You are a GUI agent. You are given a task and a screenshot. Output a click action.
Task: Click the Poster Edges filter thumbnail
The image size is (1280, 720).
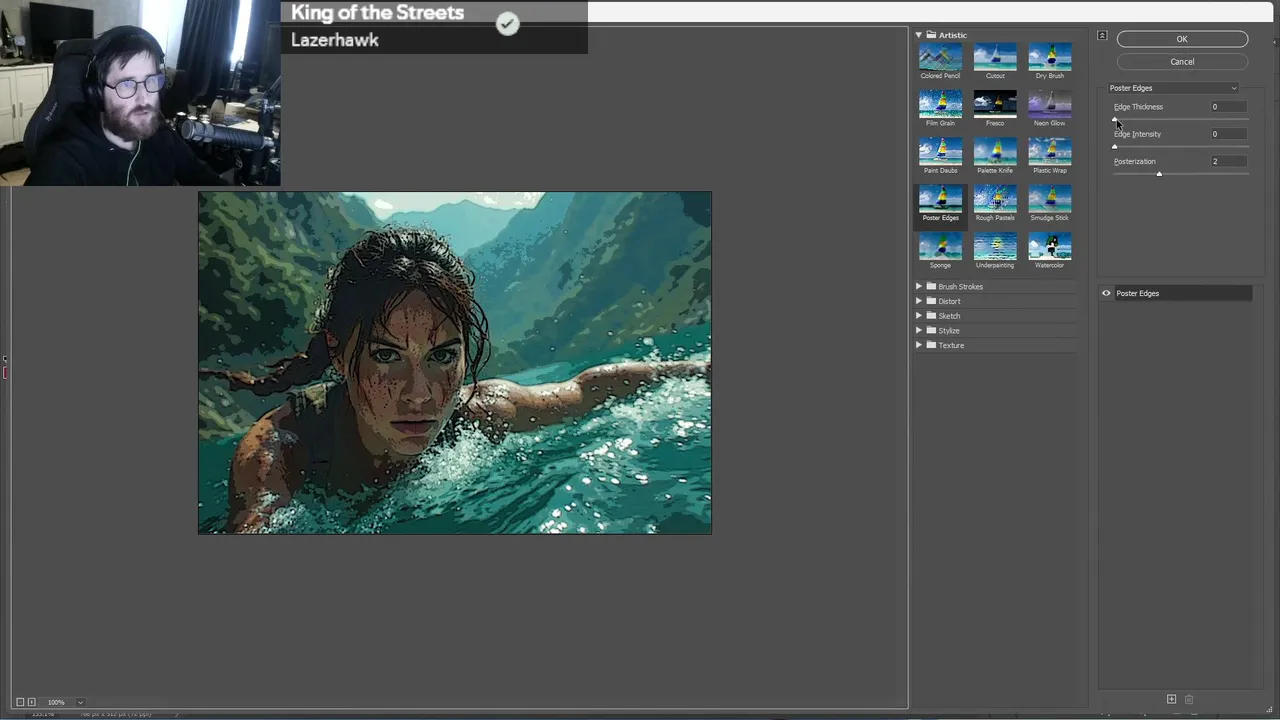tap(940, 199)
